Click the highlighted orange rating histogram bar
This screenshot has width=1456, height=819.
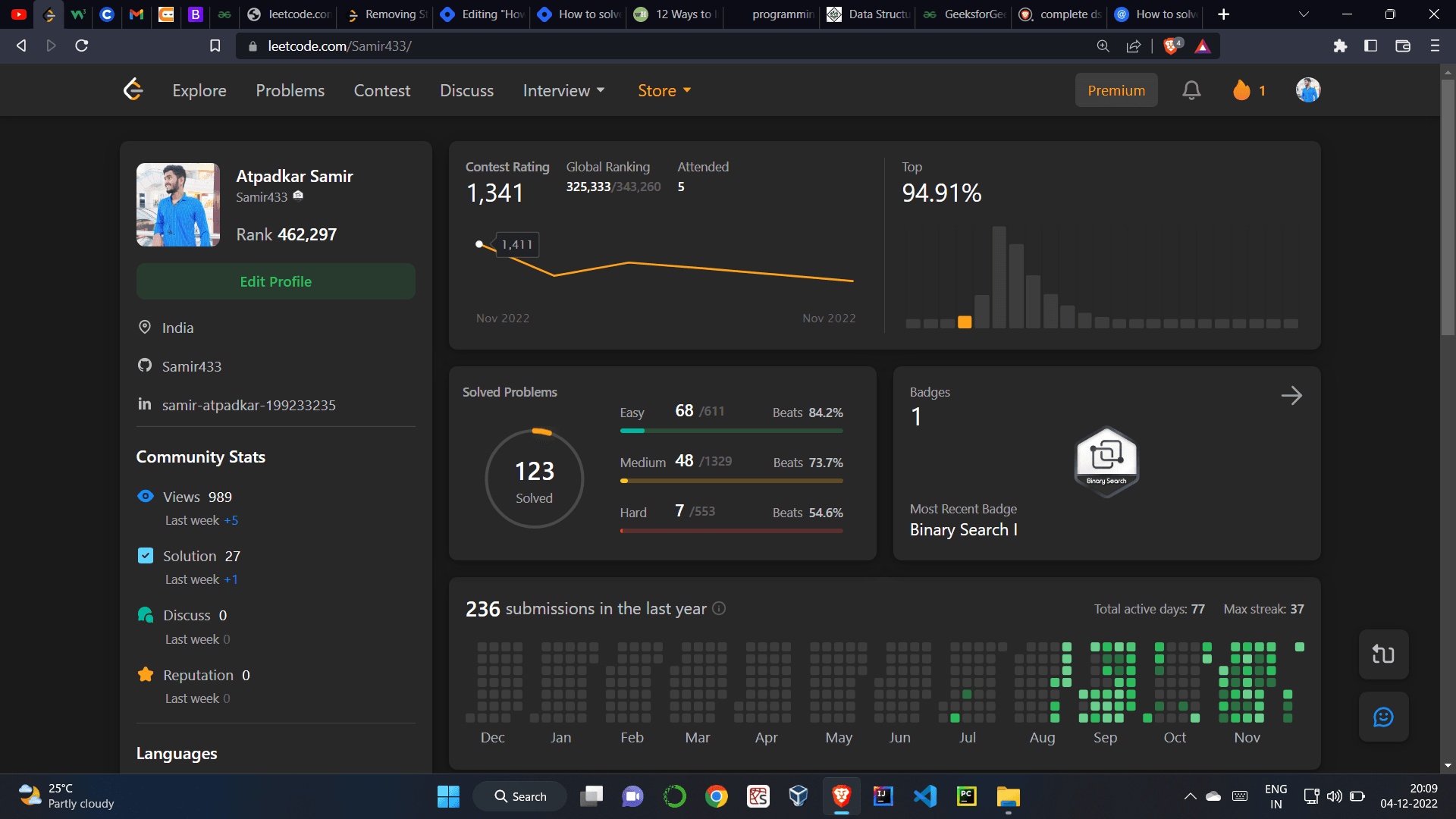[965, 322]
